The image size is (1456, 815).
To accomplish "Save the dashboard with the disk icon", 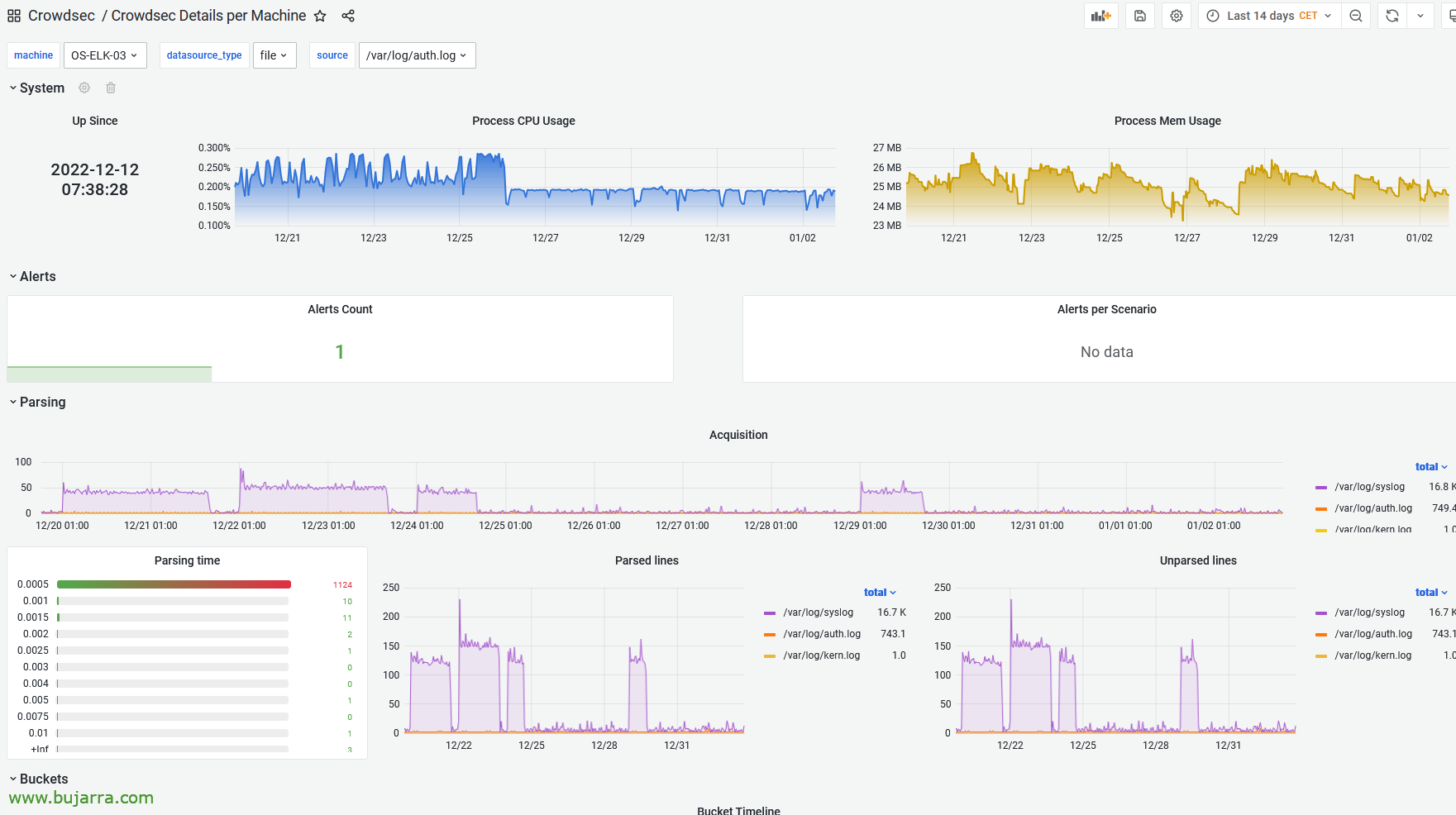I will point(1140,16).
